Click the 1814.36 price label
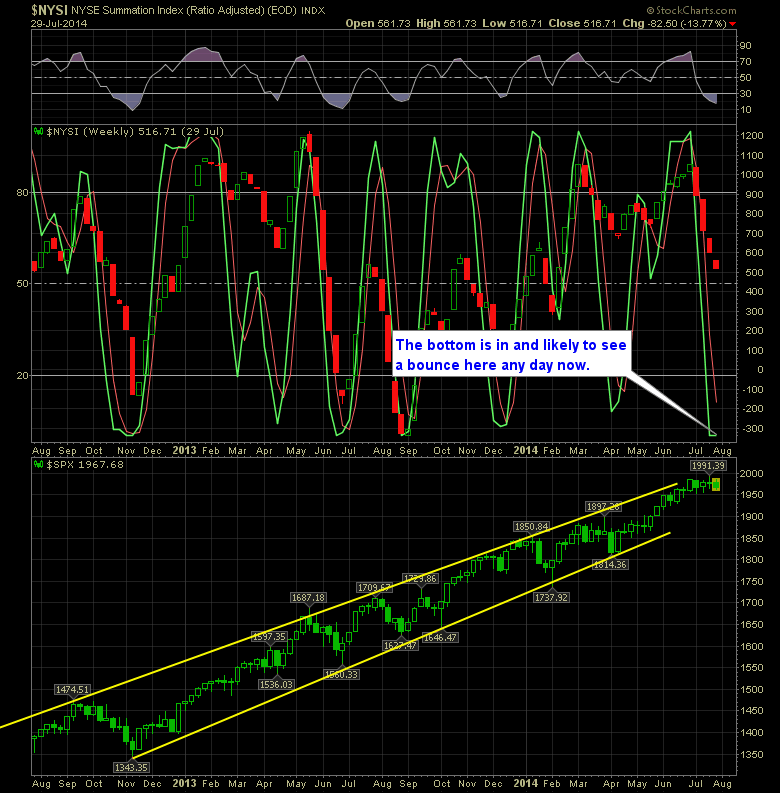This screenshot has height=793, width=780. 612,564
